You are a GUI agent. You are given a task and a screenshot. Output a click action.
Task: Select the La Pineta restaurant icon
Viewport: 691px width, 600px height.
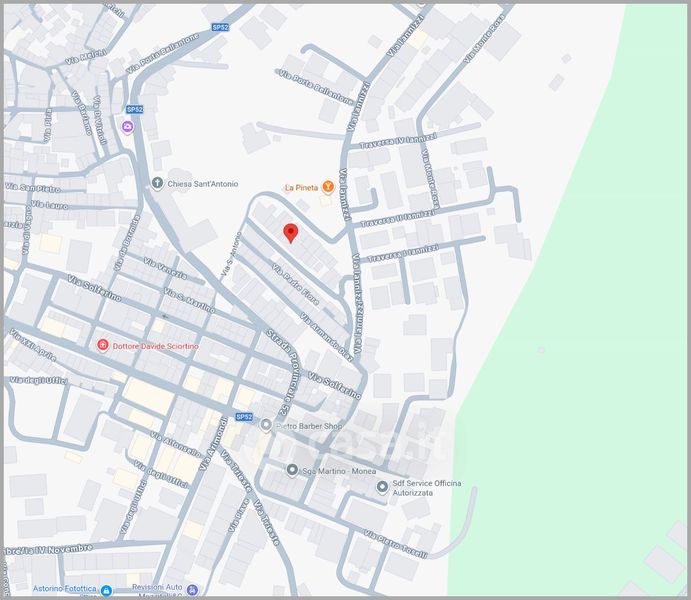point(327,187)
